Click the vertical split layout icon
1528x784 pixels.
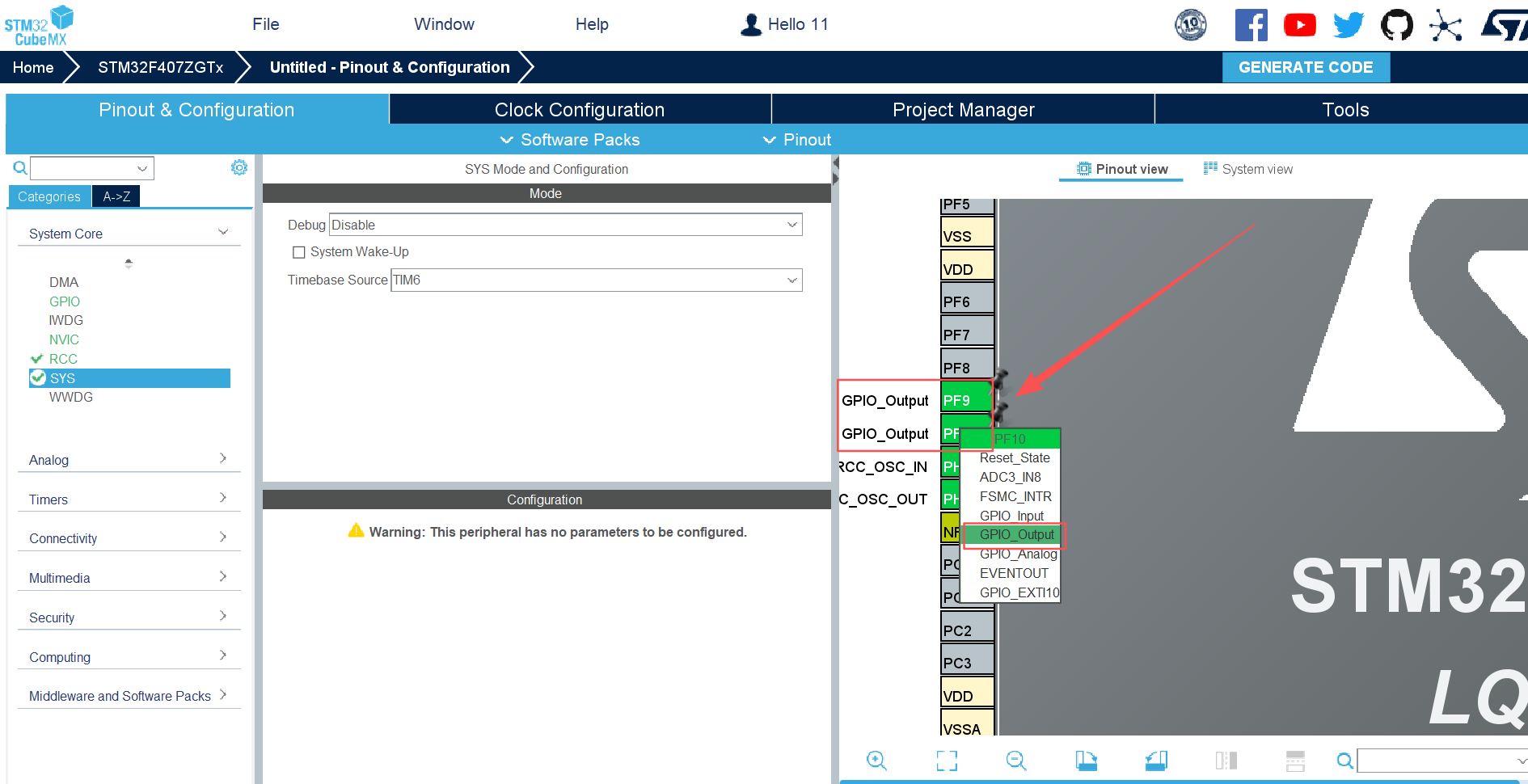point(1226,761)
